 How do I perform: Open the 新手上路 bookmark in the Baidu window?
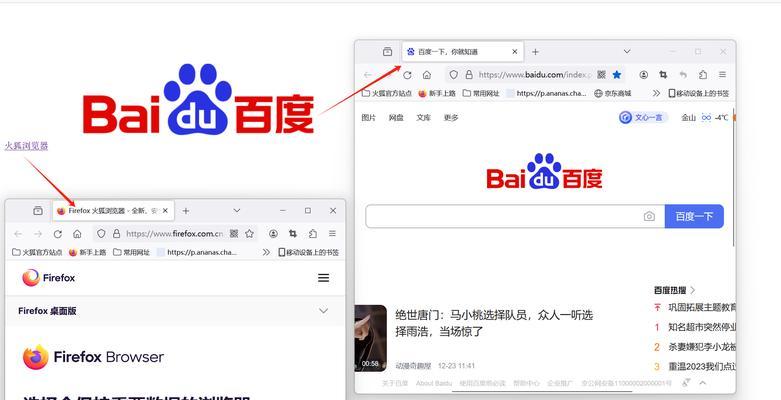point(437,93)
